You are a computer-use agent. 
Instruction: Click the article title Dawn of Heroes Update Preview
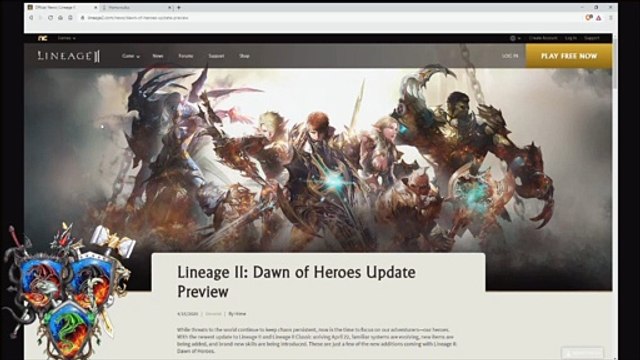296,282
